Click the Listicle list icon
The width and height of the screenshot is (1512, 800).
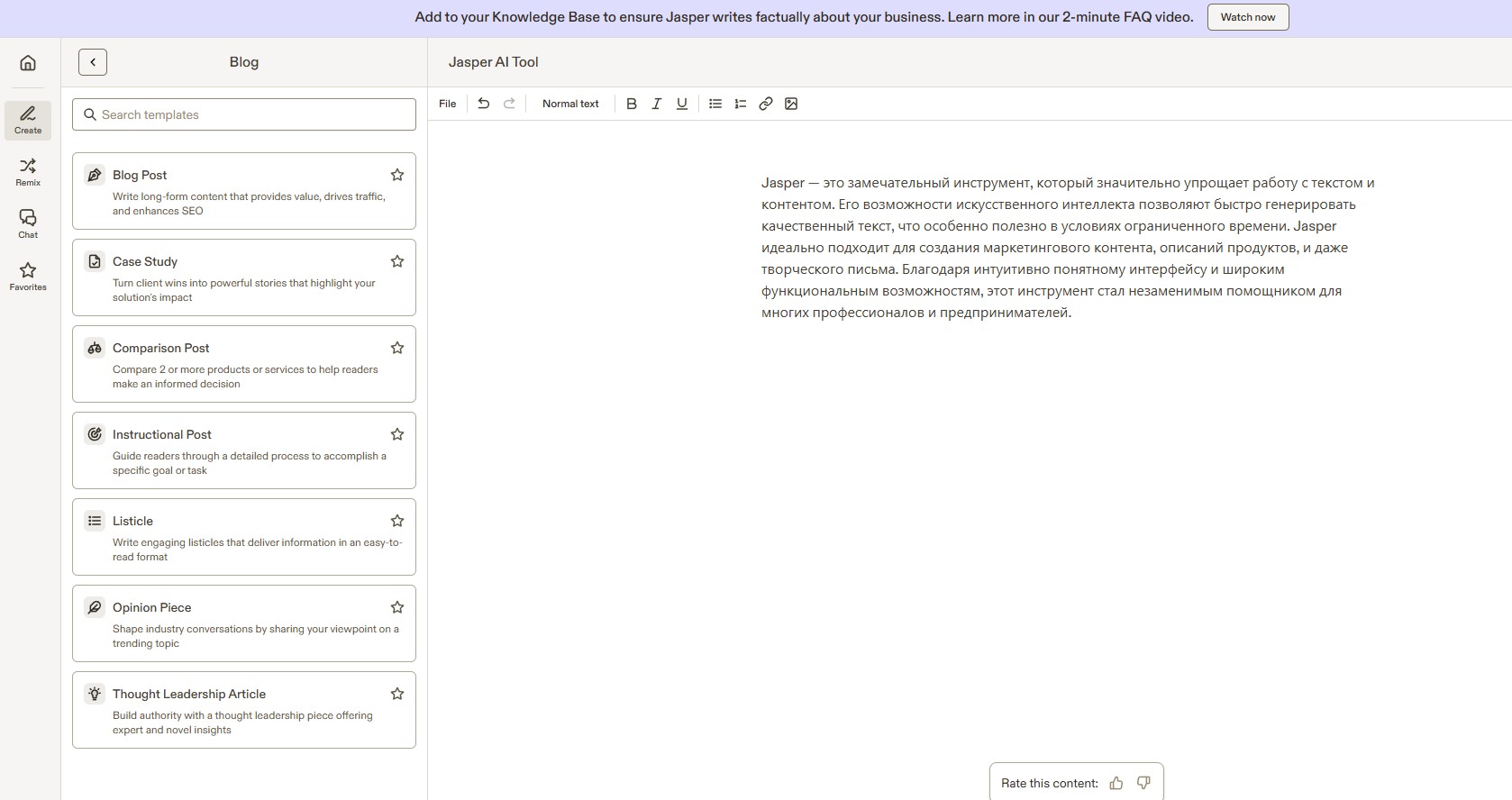(95, 521)
